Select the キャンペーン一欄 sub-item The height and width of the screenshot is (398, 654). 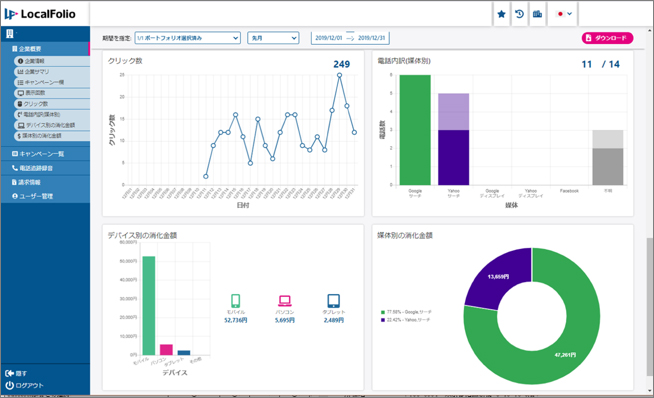[52, 83]
